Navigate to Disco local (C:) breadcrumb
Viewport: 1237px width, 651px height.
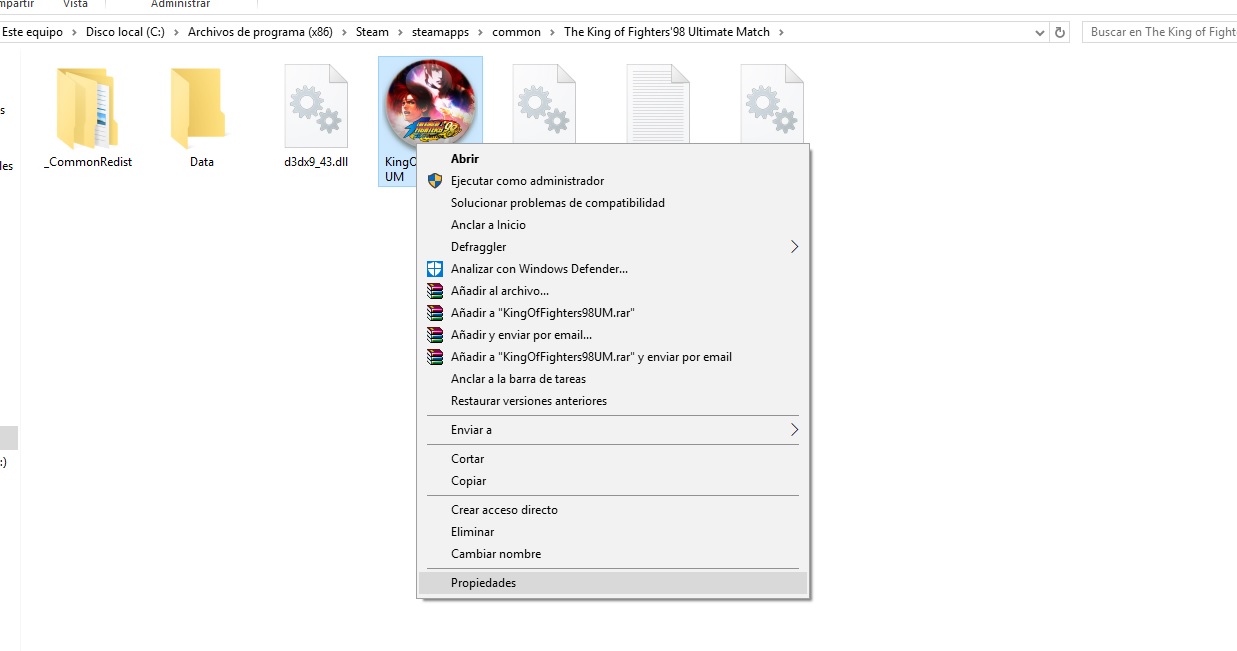(125, 32)
